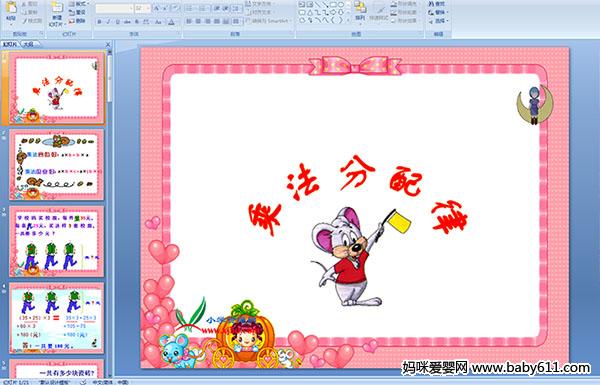Toggle Bold formatting button
This screenshot has width=600, height=385.
[100, 22]
